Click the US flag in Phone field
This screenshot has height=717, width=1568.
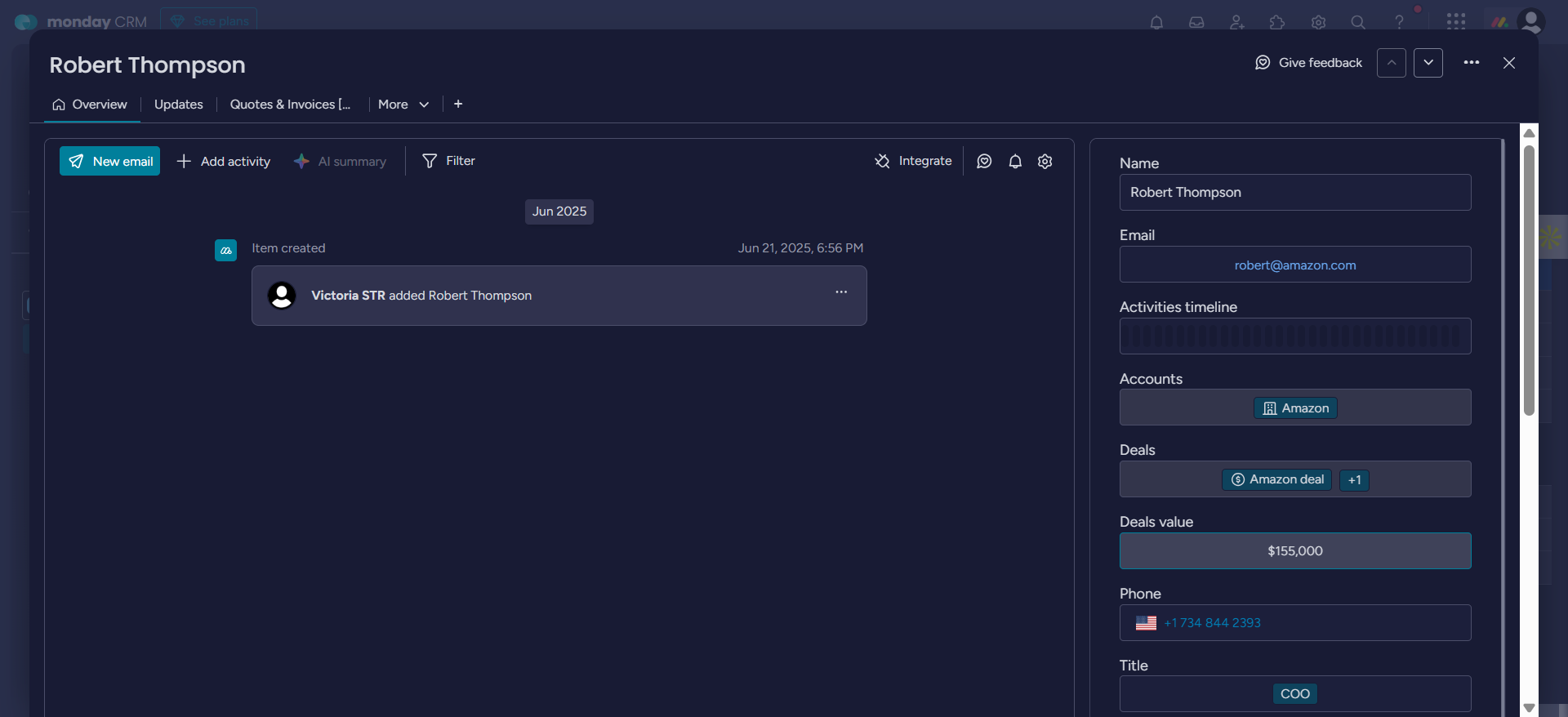(1146, 623)
